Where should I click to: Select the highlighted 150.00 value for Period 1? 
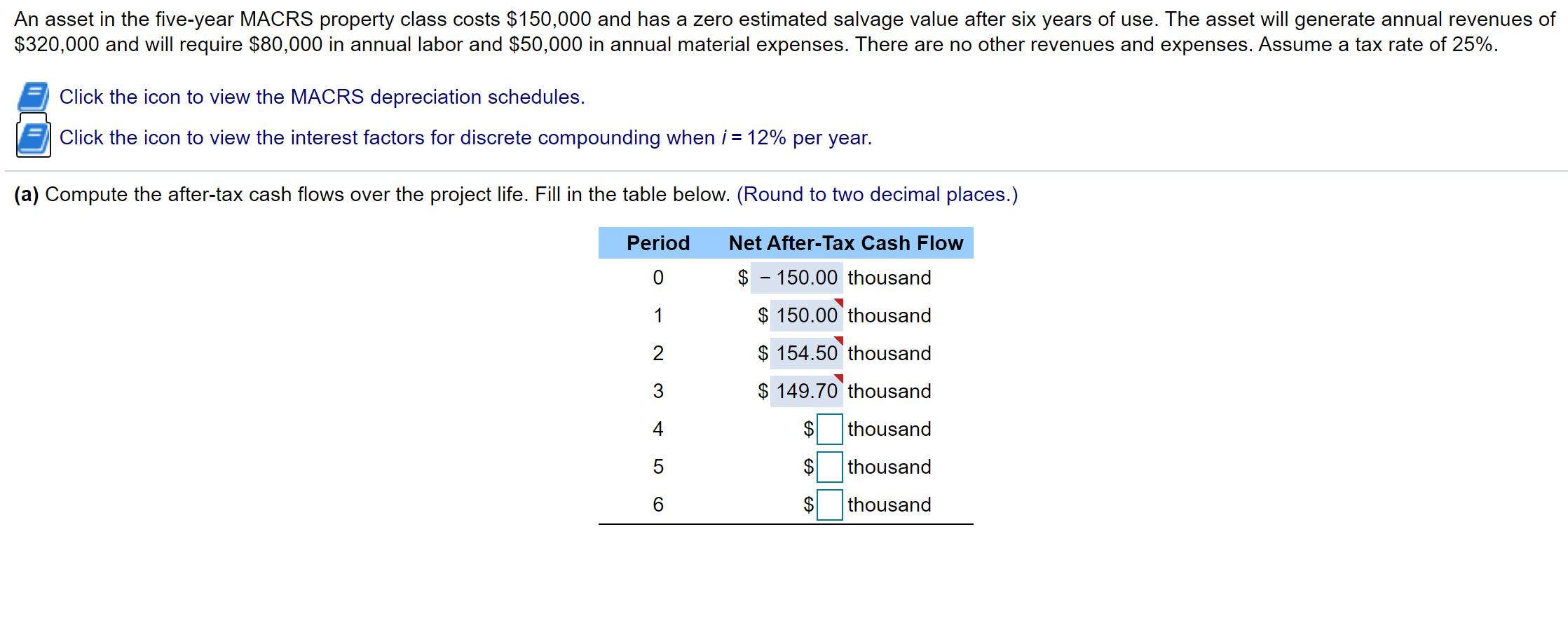[806, 315]
